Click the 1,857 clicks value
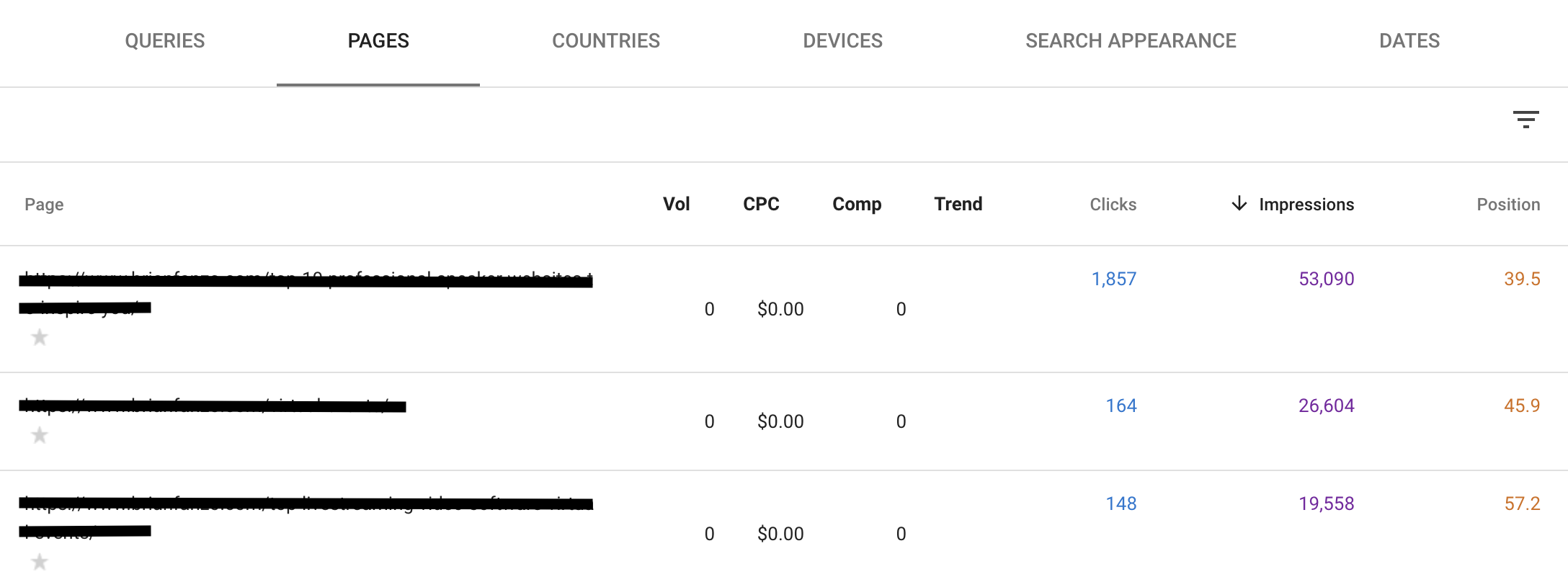The width and height of the screenshot is (1568, 582). coord(1113,279)
